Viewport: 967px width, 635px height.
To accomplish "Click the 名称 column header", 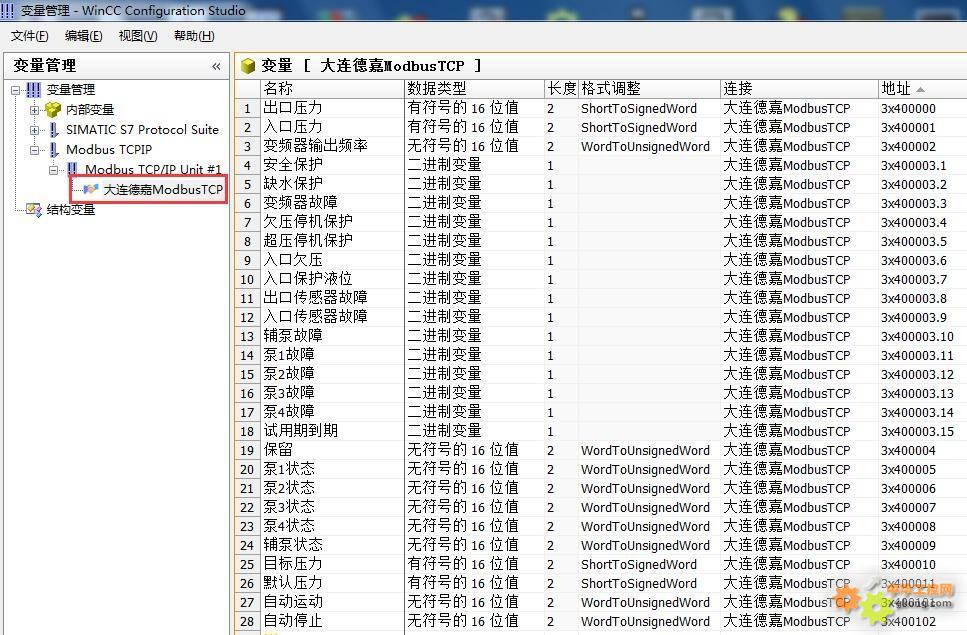I will (332, 89).
